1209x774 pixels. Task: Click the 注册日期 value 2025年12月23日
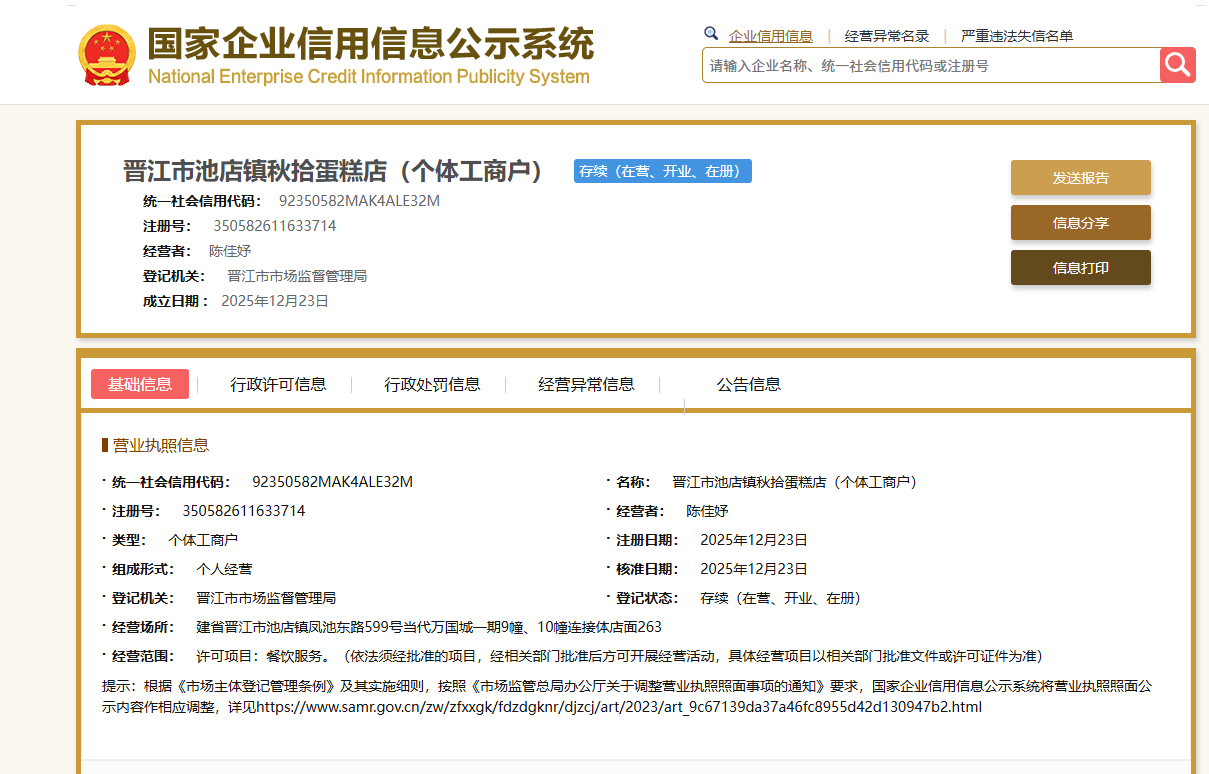tap(754, 540)
